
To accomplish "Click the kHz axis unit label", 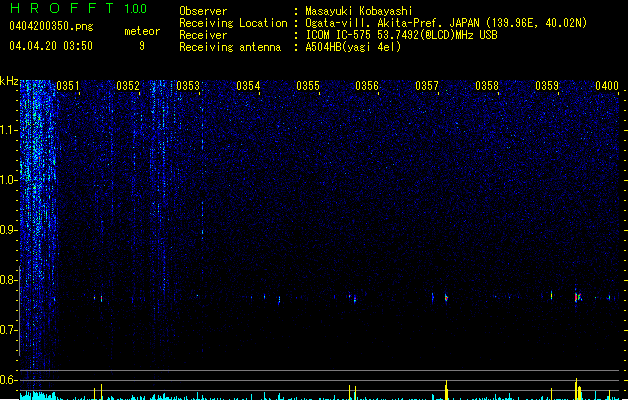I will pyautogui.click(x=9, y=81).
